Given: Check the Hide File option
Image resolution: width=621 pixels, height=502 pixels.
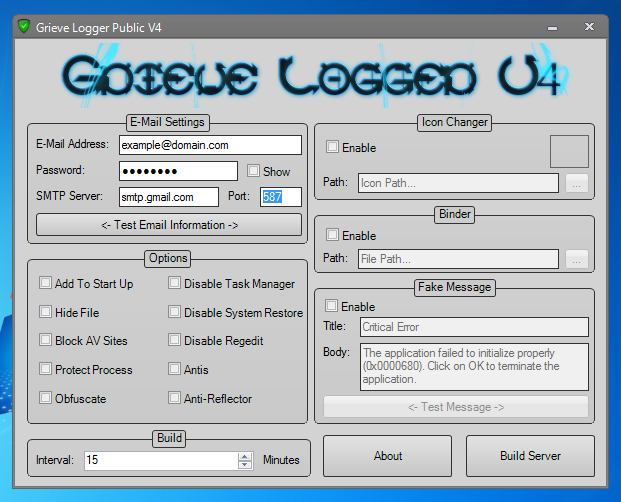Looking at the screenshot, I should tap(45, 312).
